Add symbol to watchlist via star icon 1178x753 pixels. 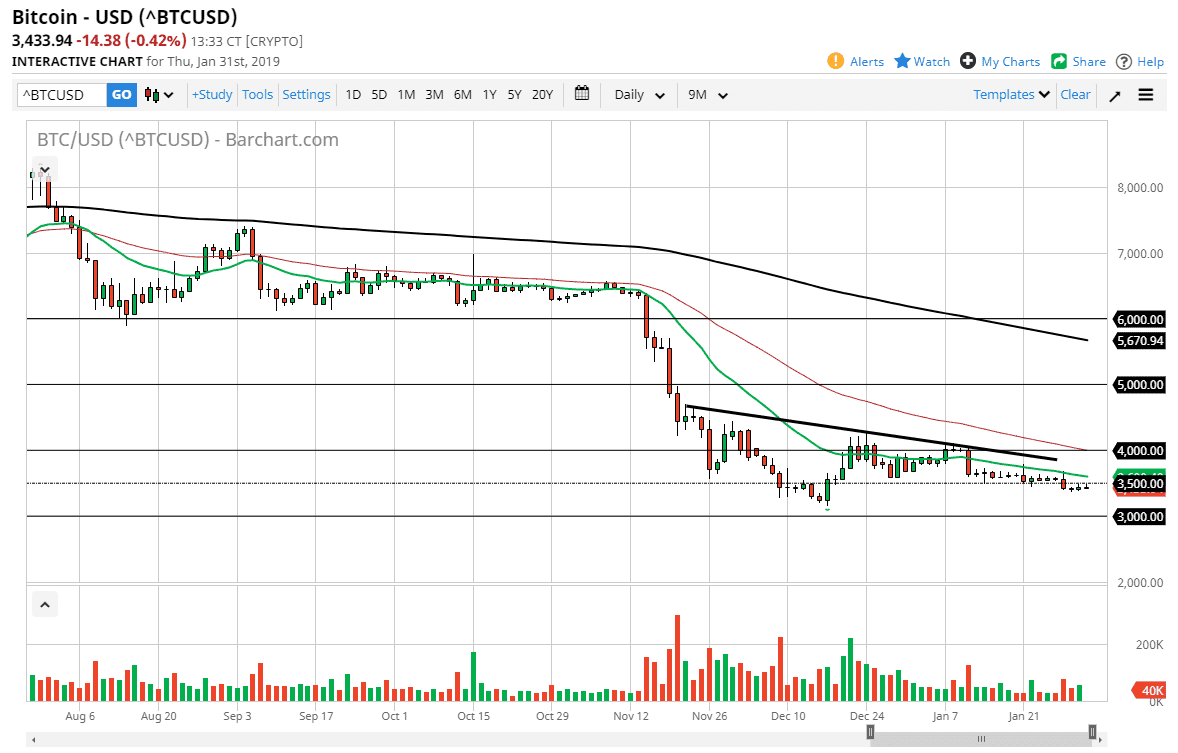point(903,61)
